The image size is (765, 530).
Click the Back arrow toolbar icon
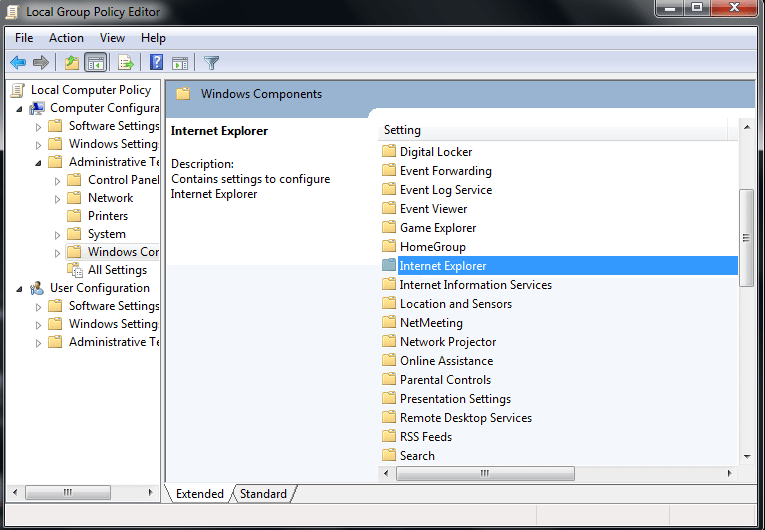(18, 62)
